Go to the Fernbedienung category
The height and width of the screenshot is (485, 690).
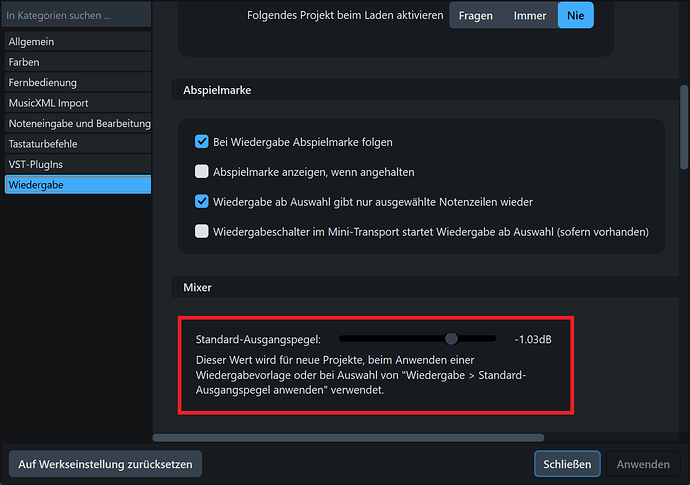[76, 82]
